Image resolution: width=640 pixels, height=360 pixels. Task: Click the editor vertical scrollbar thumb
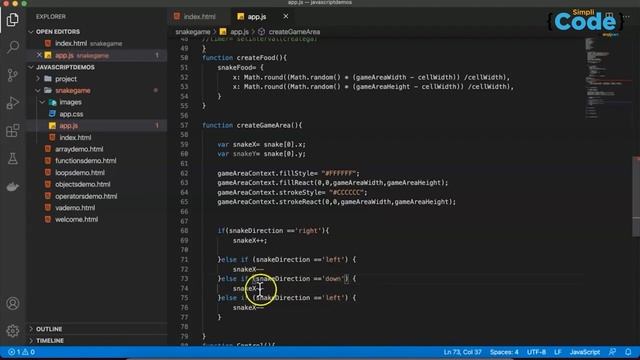[636, 196]
